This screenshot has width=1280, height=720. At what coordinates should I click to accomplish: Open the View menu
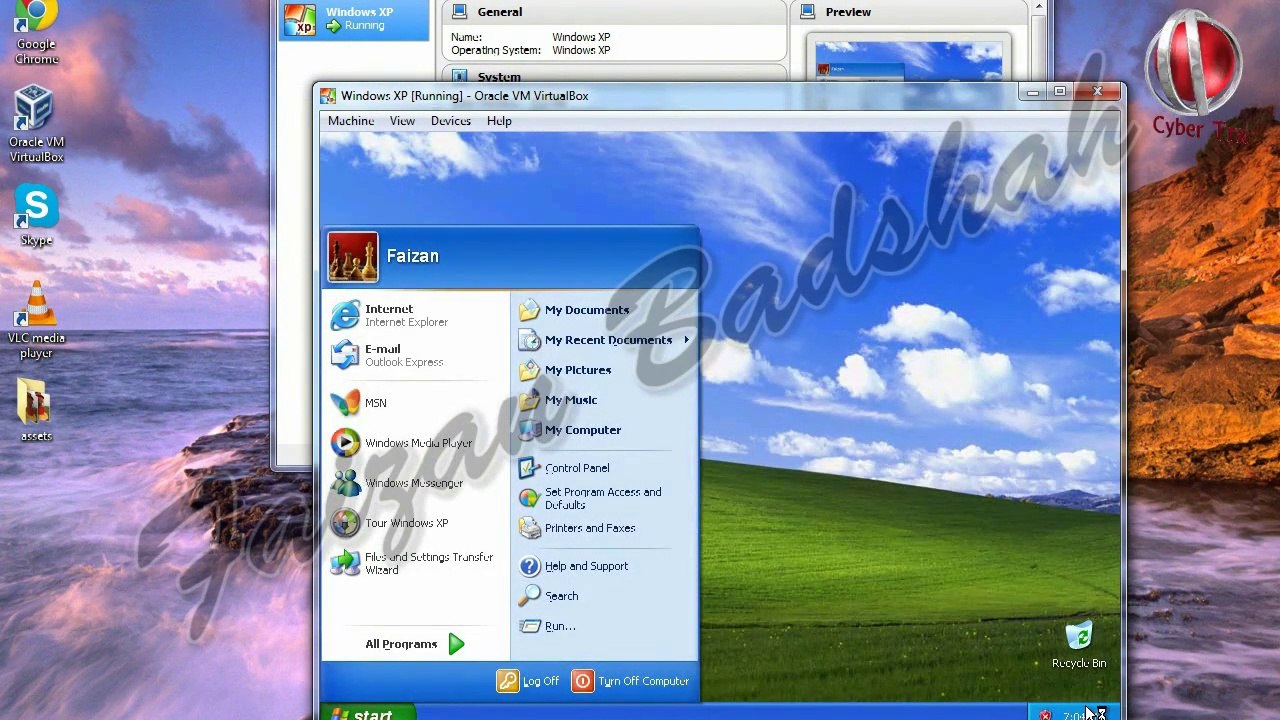(402, 121)
